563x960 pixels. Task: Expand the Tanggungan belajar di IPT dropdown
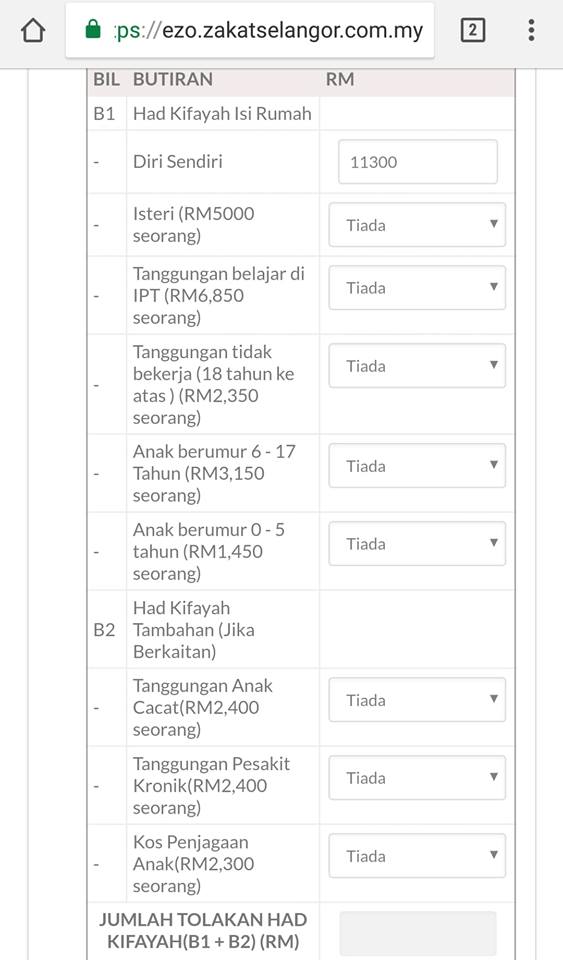pyautogui.click(x=417, y=288)
